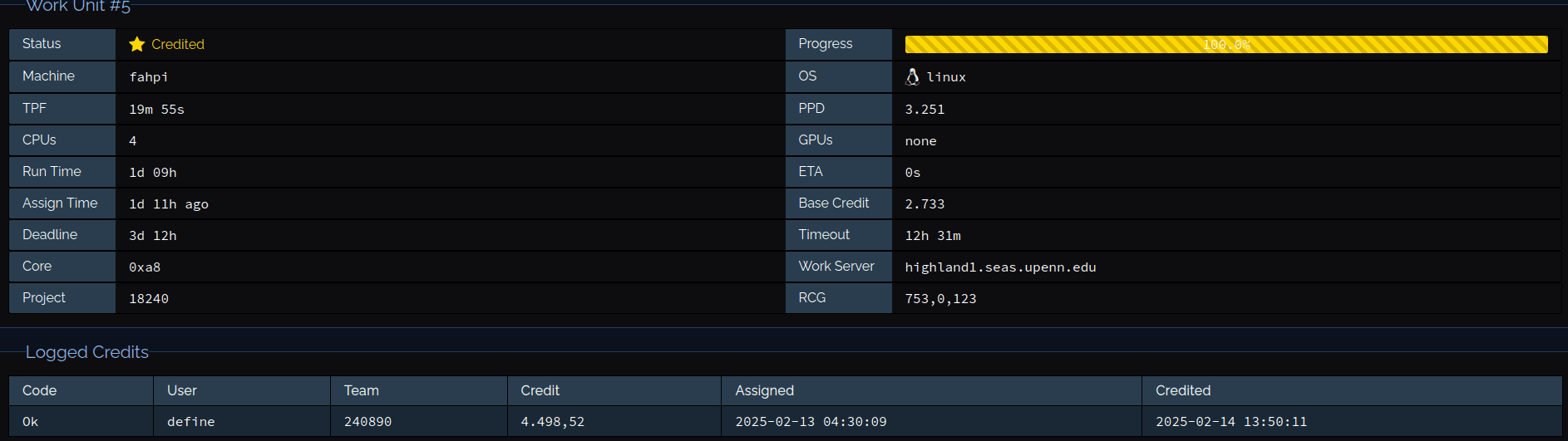Select machine name fahpi

[149, 77]
